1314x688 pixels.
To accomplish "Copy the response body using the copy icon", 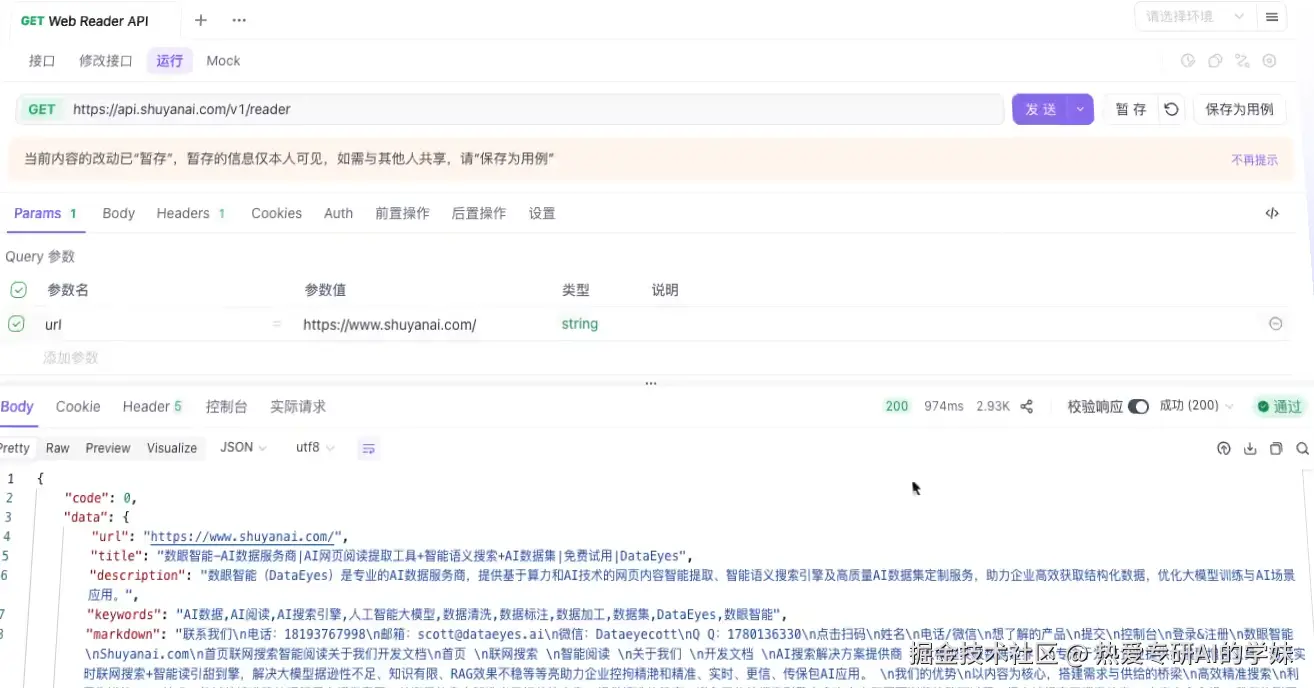I will tap(1276, 448).
